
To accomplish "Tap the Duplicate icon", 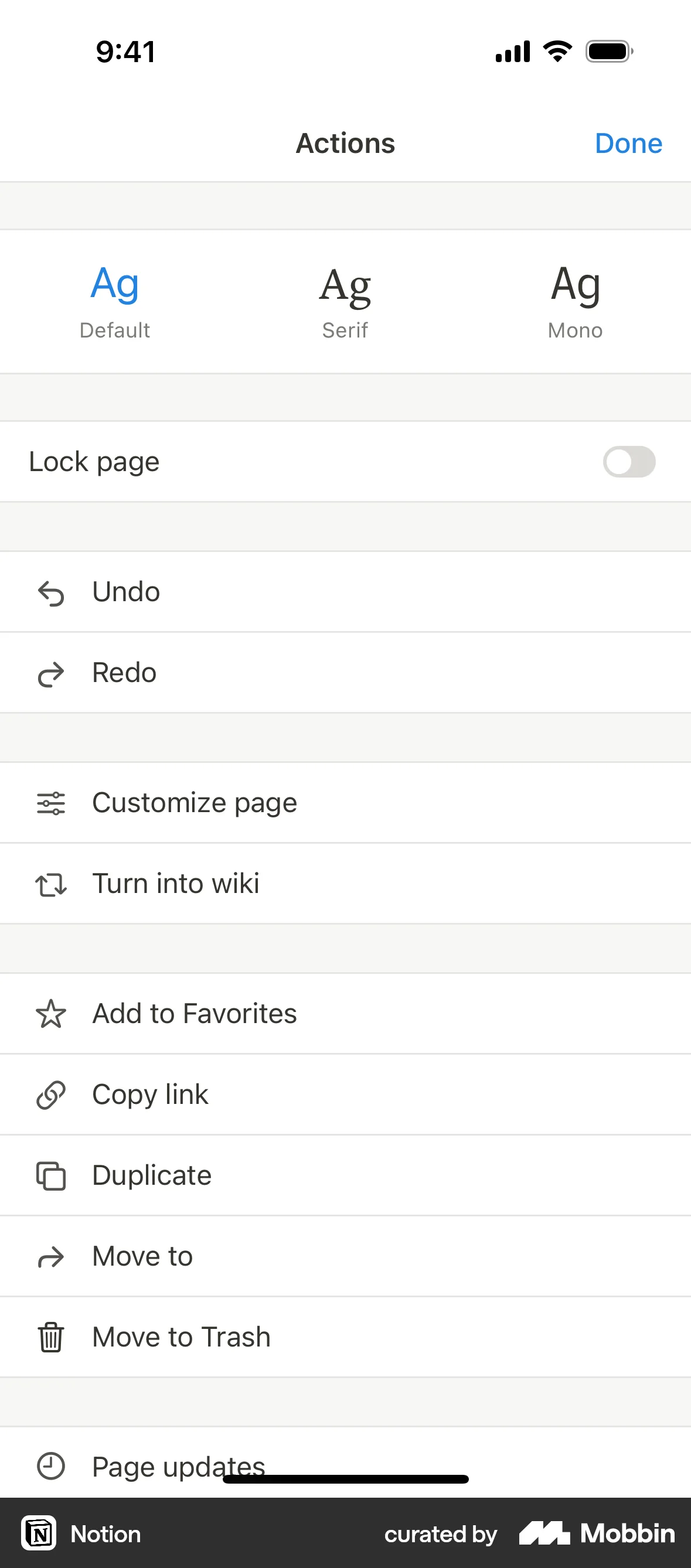I will (50, 1176).
